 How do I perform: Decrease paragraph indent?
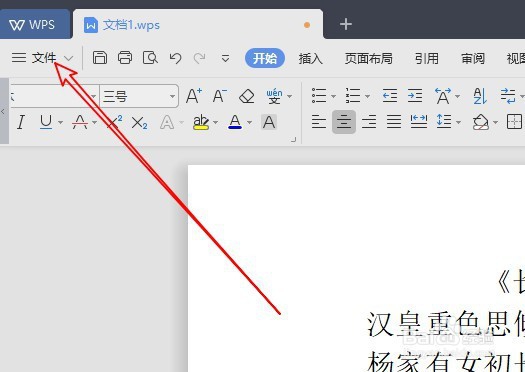[x=390, y=96]
